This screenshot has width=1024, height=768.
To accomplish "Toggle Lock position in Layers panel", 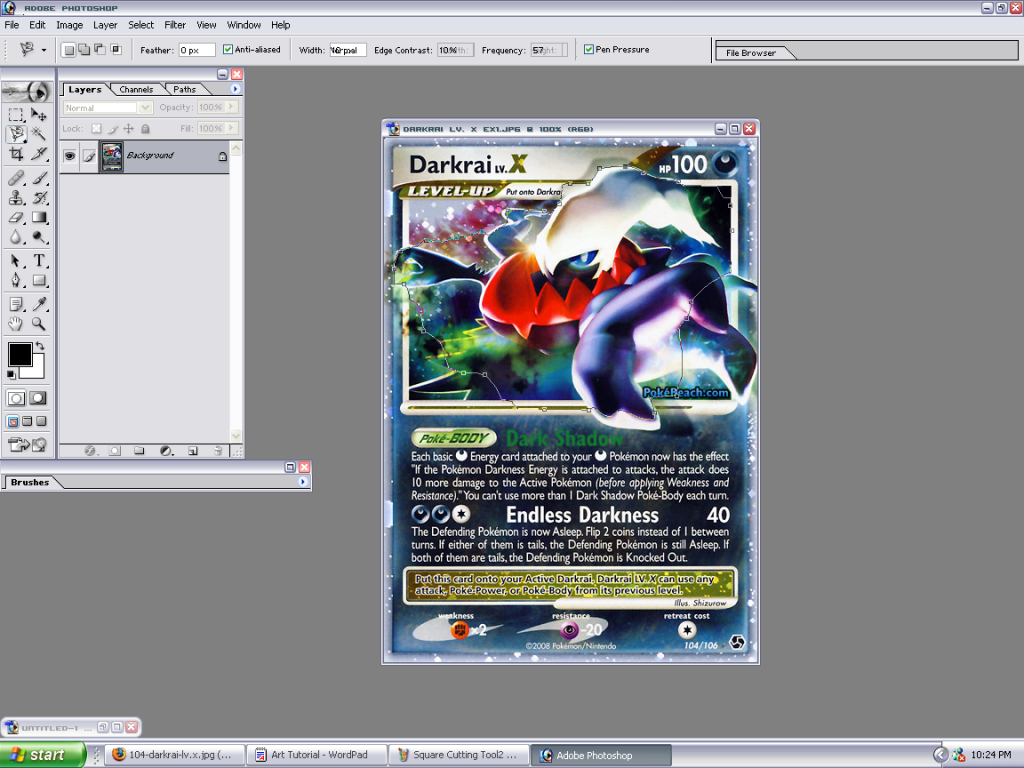I will coord(129,129).
